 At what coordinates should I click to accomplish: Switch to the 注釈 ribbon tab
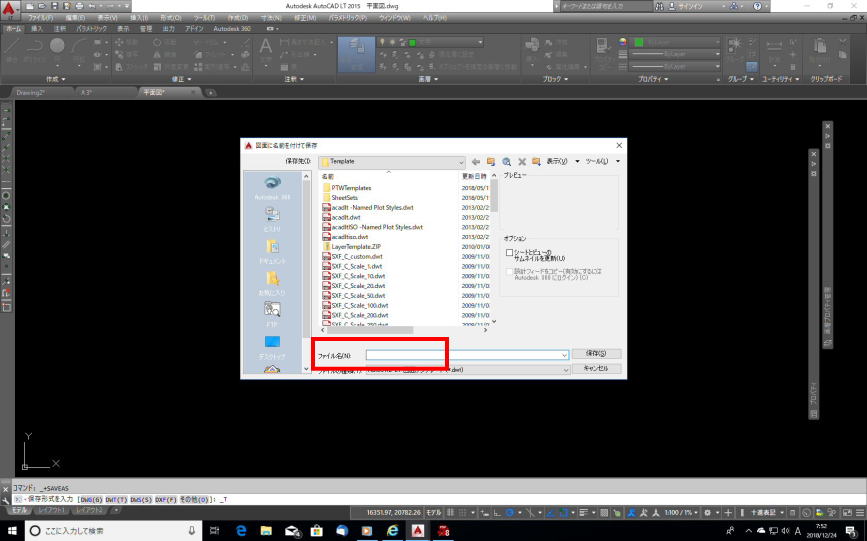click(60, 29)
